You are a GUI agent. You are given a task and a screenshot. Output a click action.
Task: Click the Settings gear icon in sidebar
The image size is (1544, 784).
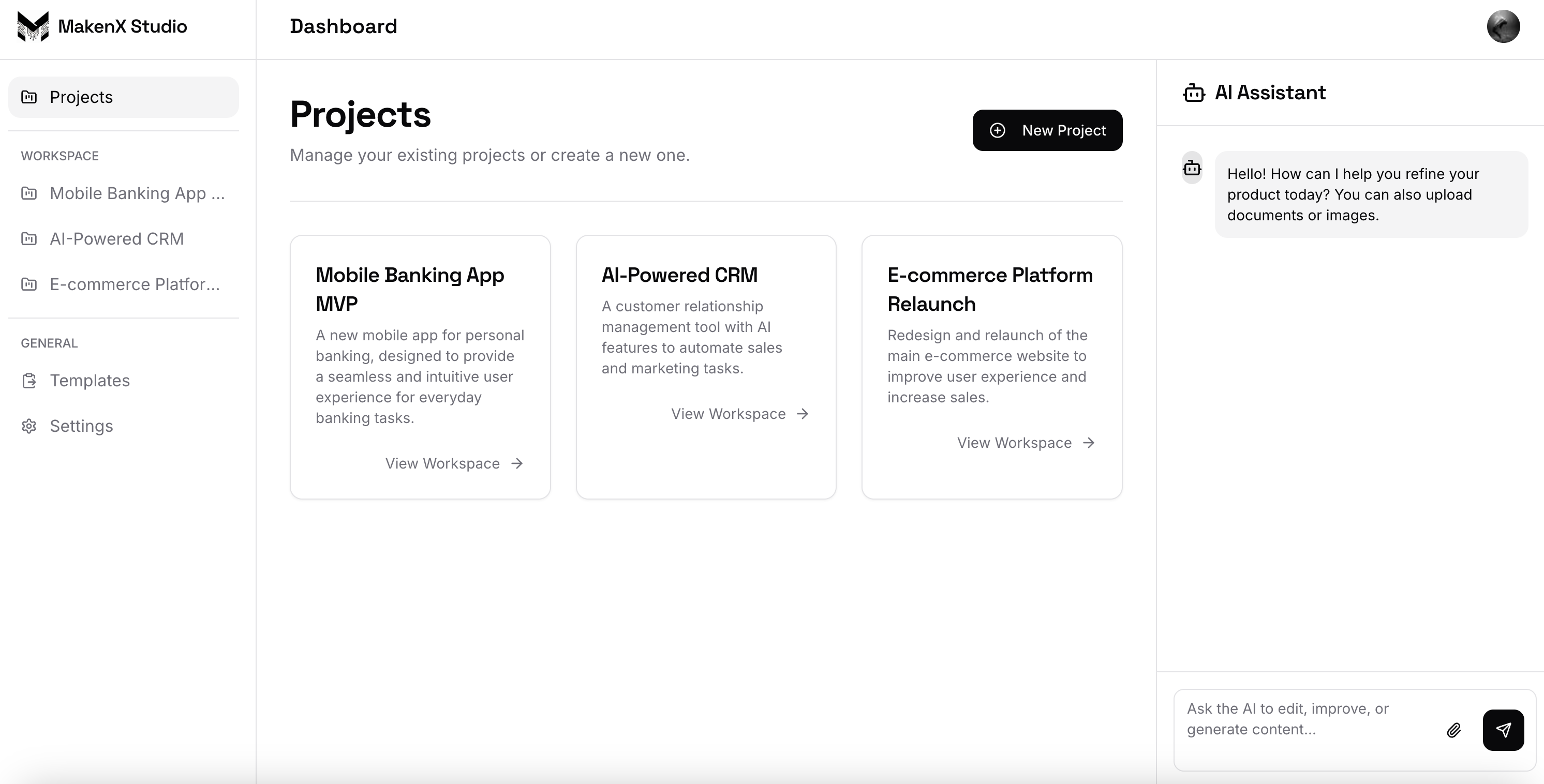[x=29, y=426]
